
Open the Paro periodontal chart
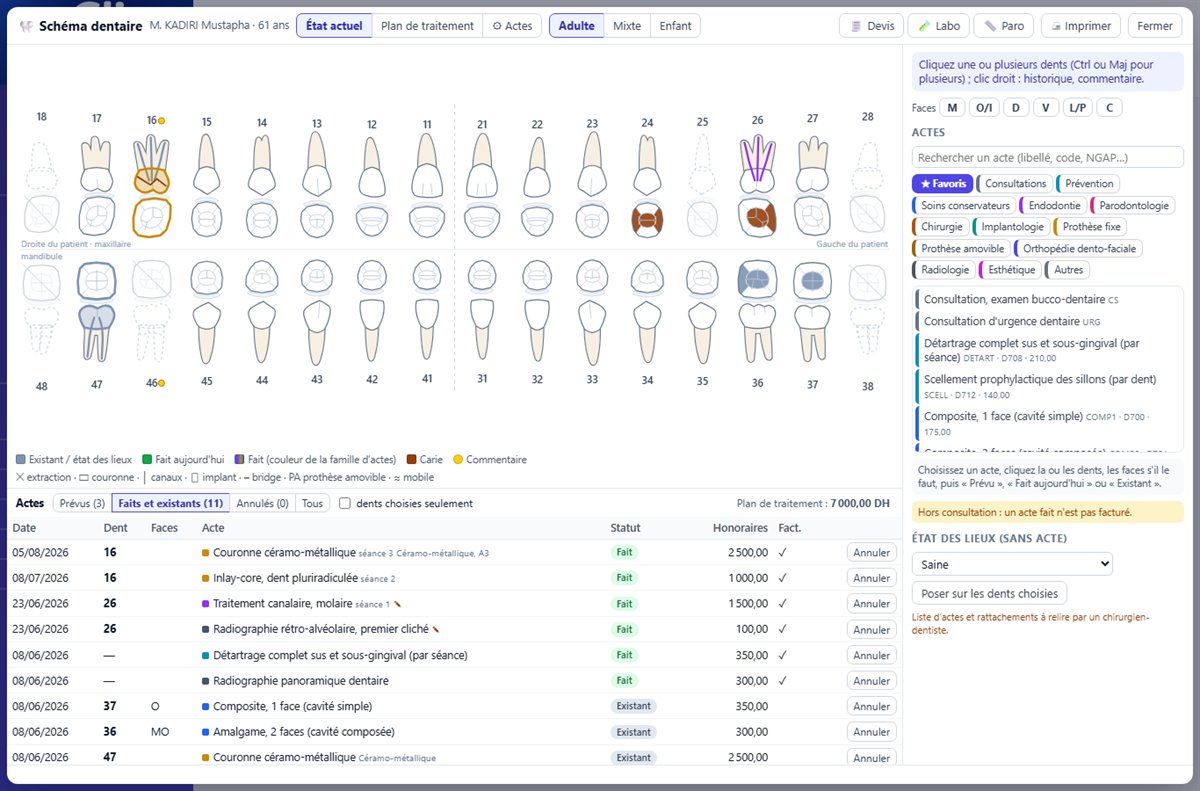[1004, 26]
